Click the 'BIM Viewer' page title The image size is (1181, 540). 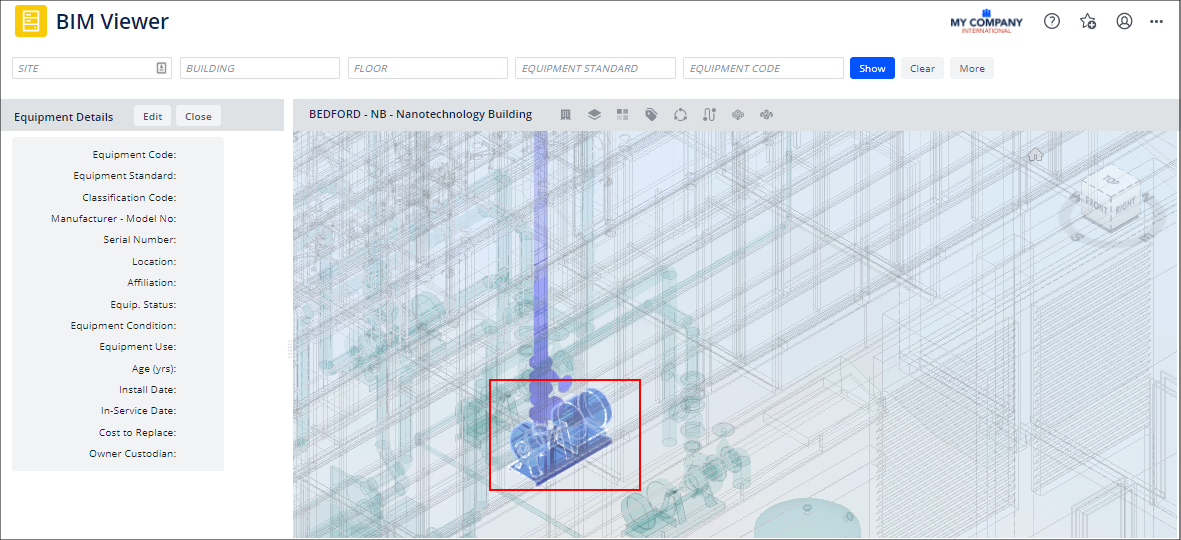pos(112,22)
